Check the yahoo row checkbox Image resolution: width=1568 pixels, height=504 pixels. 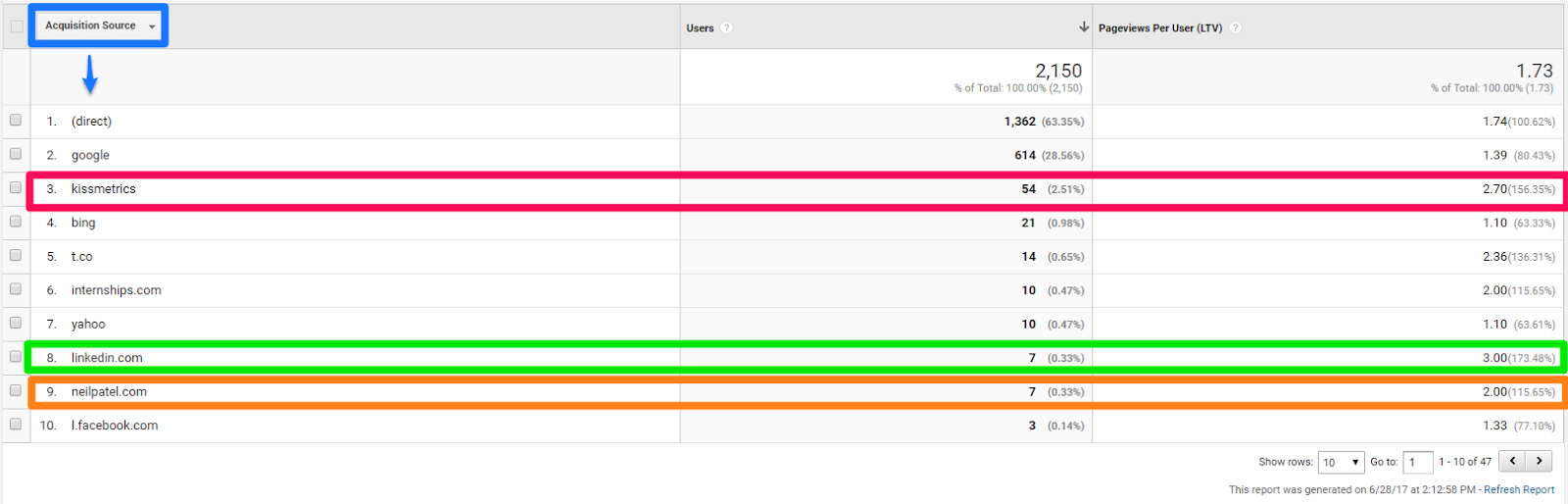point(16,323)
